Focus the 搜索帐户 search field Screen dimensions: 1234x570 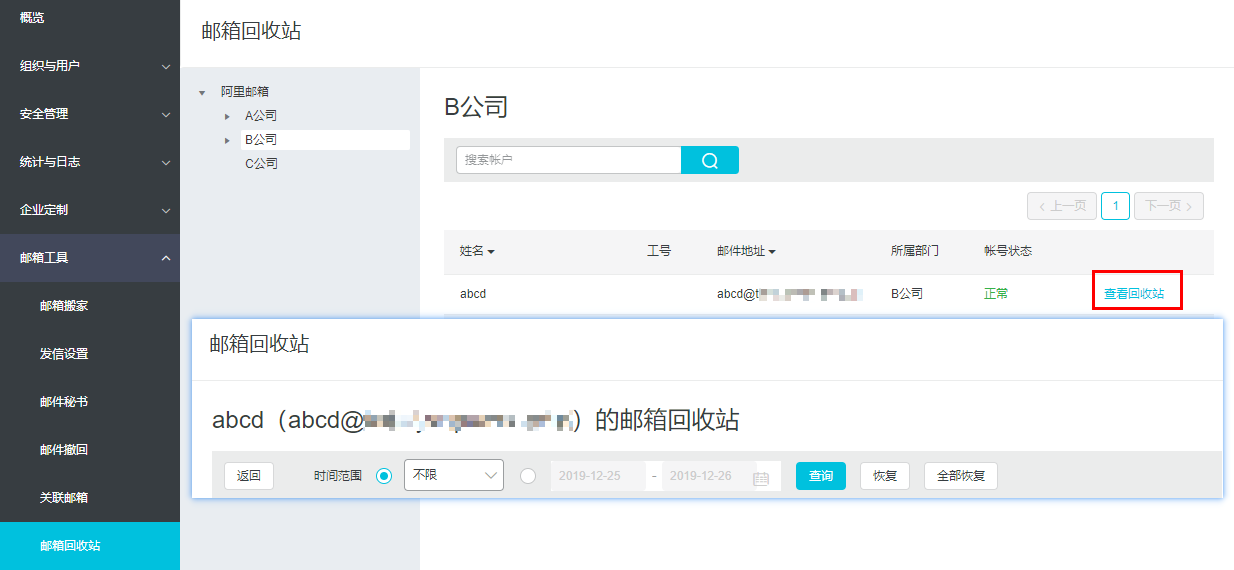coord(568,160)
